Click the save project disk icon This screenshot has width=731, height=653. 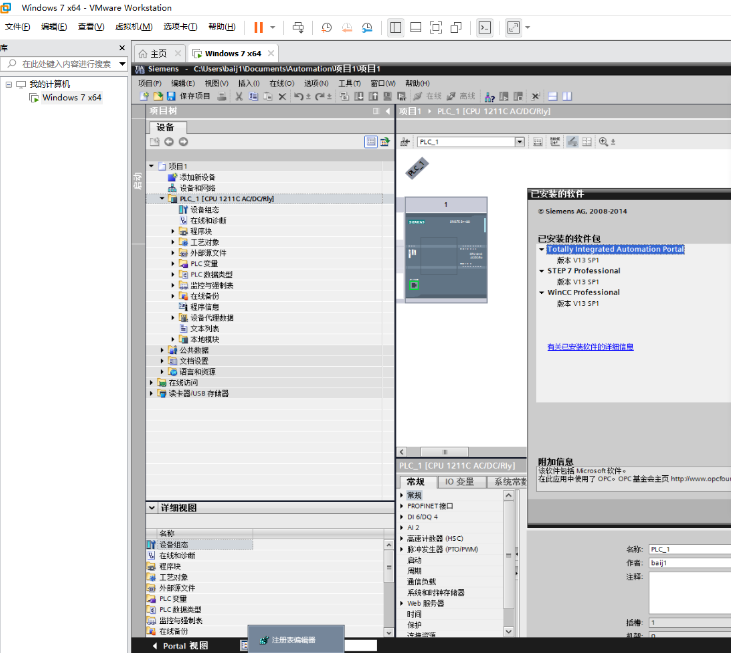171,96
